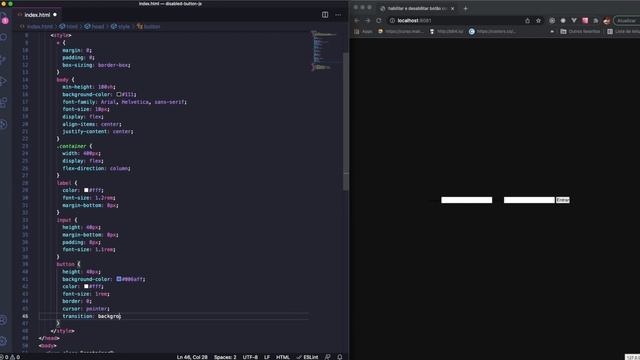Click the style breadcrumb segment
Screen dimensions: 640x360
(x=120, y=27)
